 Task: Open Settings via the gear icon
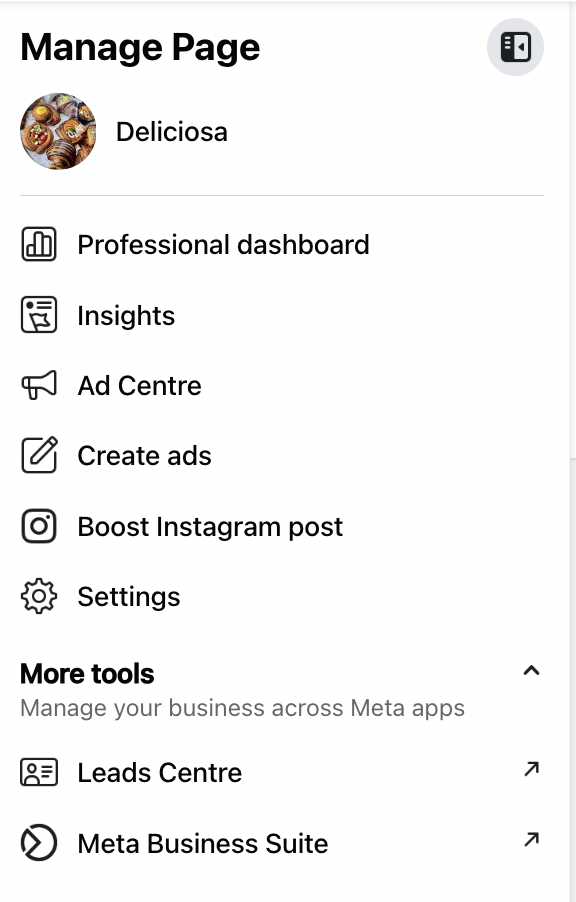pos(38,596)
